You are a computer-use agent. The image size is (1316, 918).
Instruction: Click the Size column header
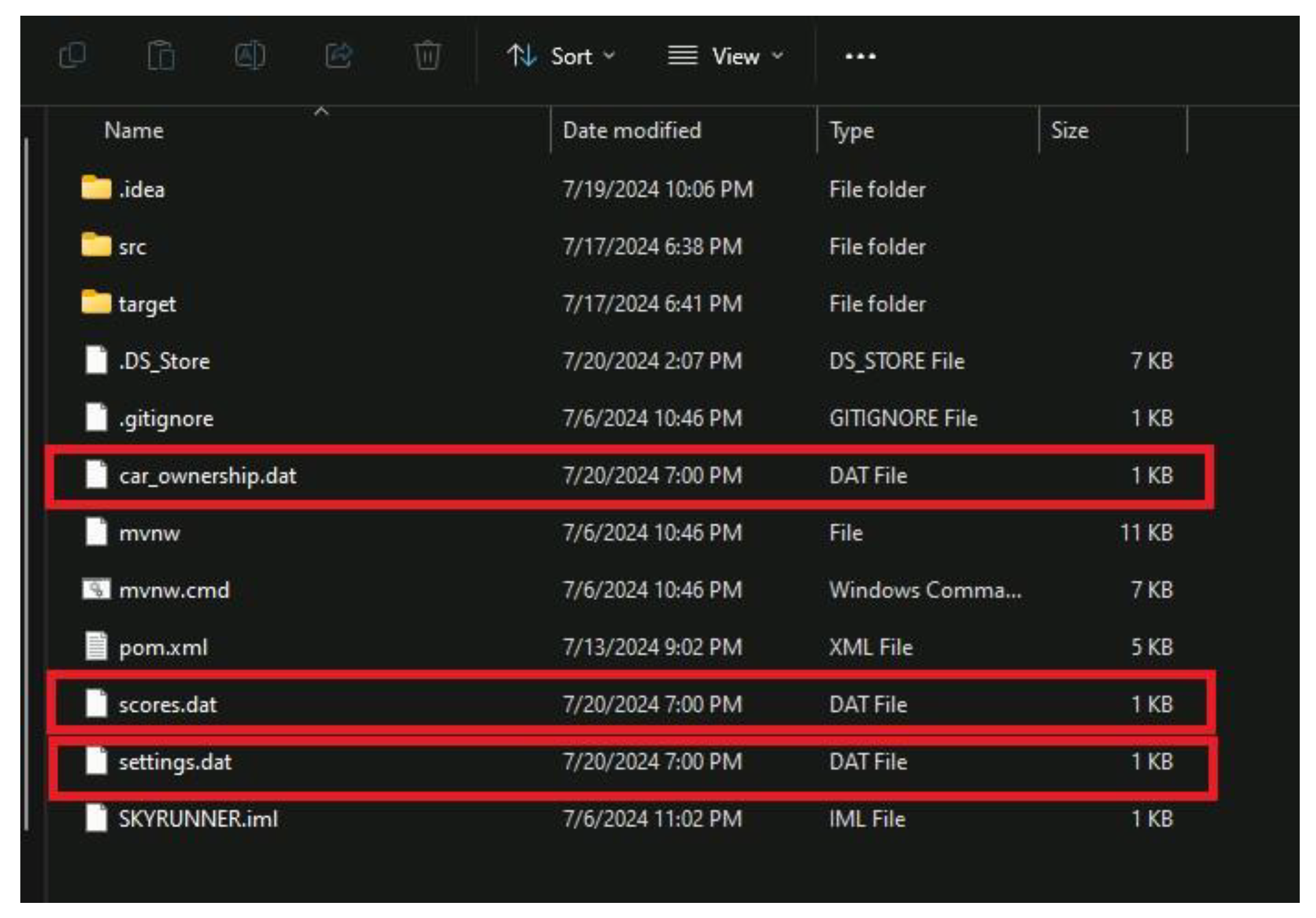(x=1069, y=131)
